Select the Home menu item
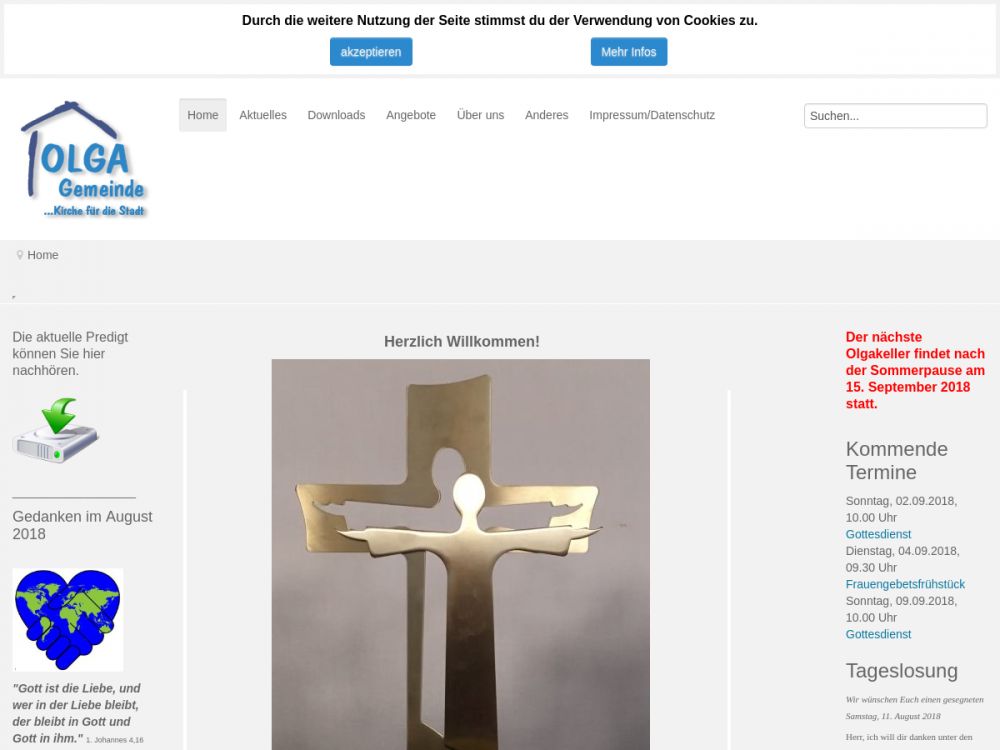The image size is (1000, 750). pos(203,115)
